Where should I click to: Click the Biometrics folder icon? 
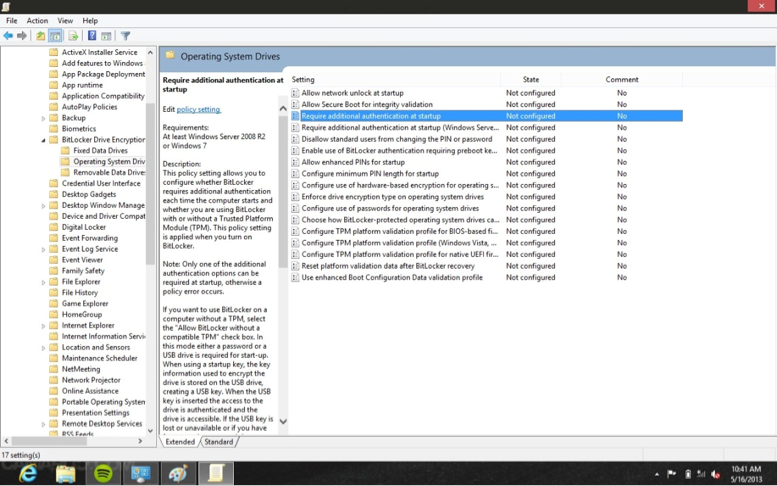point(54,128)
